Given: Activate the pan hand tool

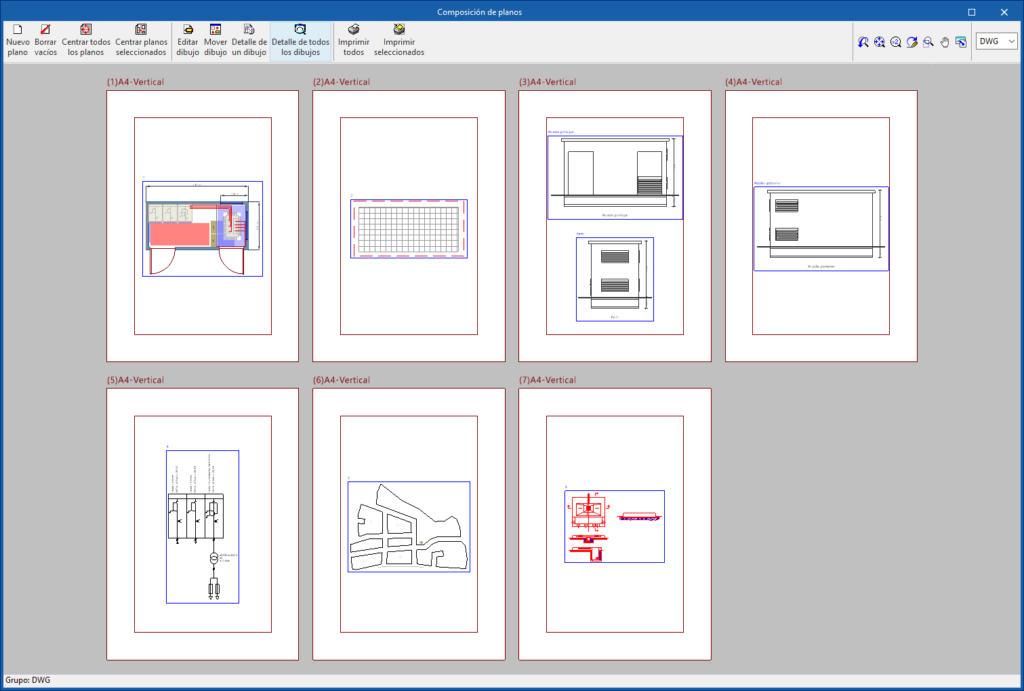Looking at the screenshot, I should click(944, 42).
